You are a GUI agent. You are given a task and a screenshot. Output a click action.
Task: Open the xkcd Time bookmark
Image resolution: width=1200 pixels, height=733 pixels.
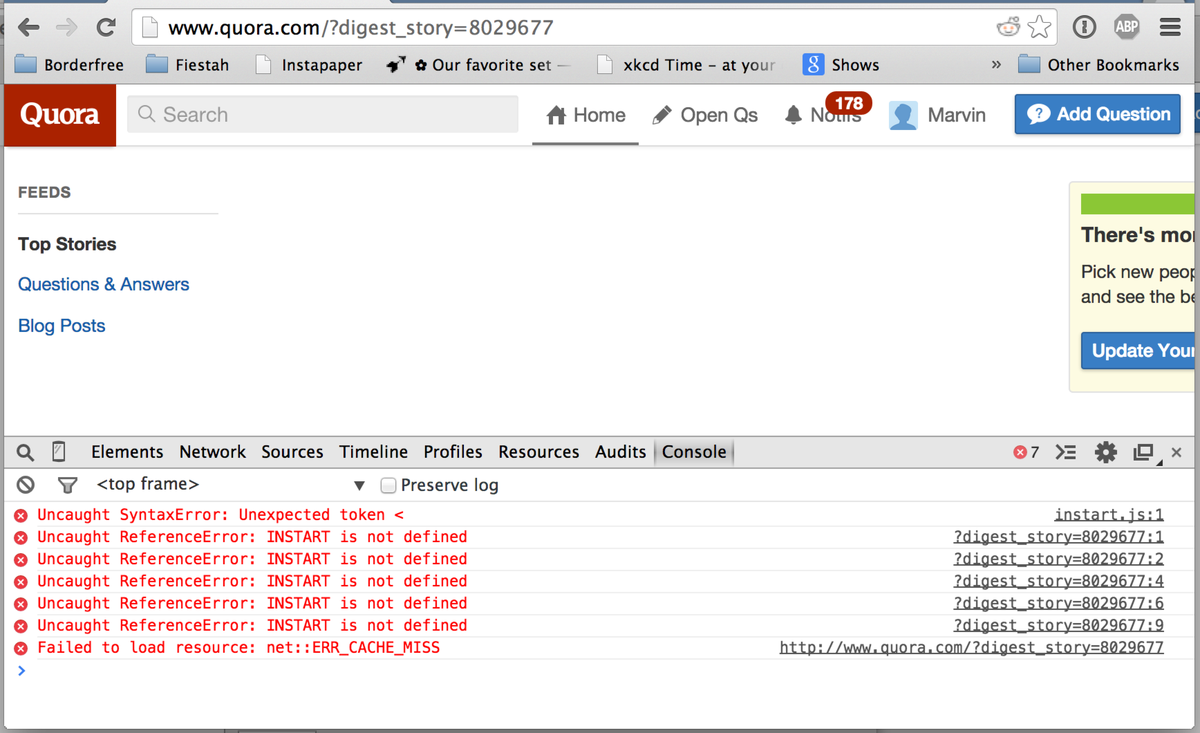686,64
